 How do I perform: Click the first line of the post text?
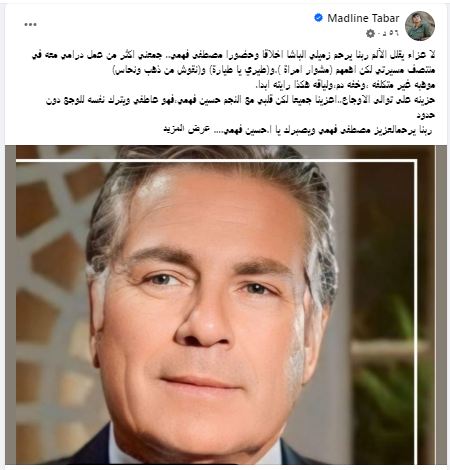pyautogui.click(x=234, y=56)
